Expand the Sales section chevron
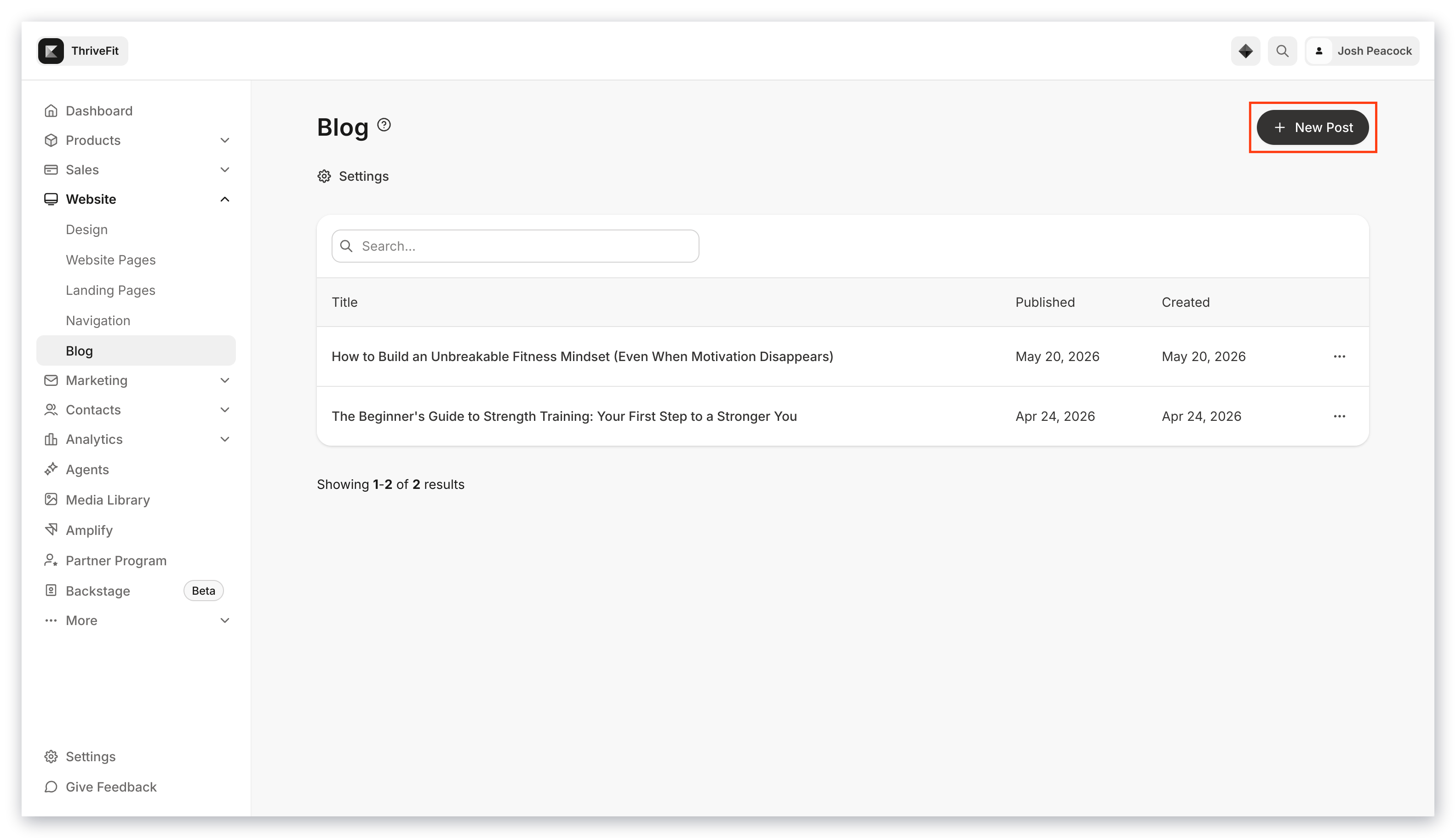Viewport: 1456px width, 838px height. (224, 169)
